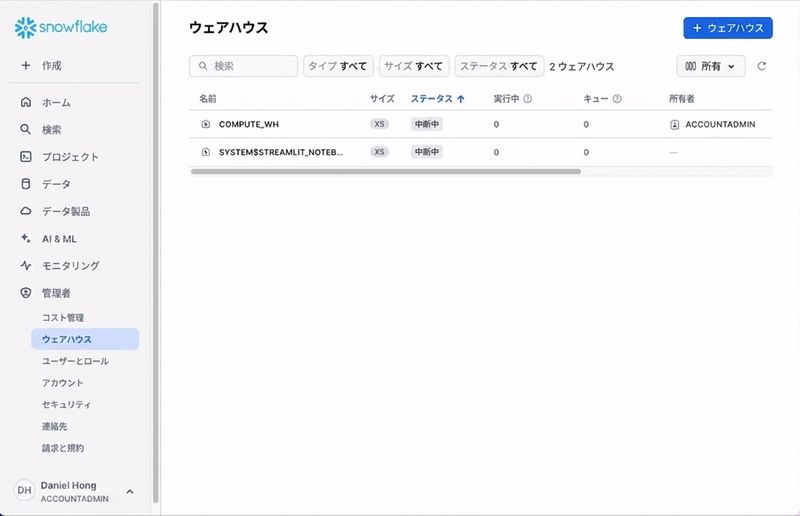This screenshot has height=516, width=800.
Task: Click the XS size badge for COMPUTE_WH
Action: (x=379, y=124)
